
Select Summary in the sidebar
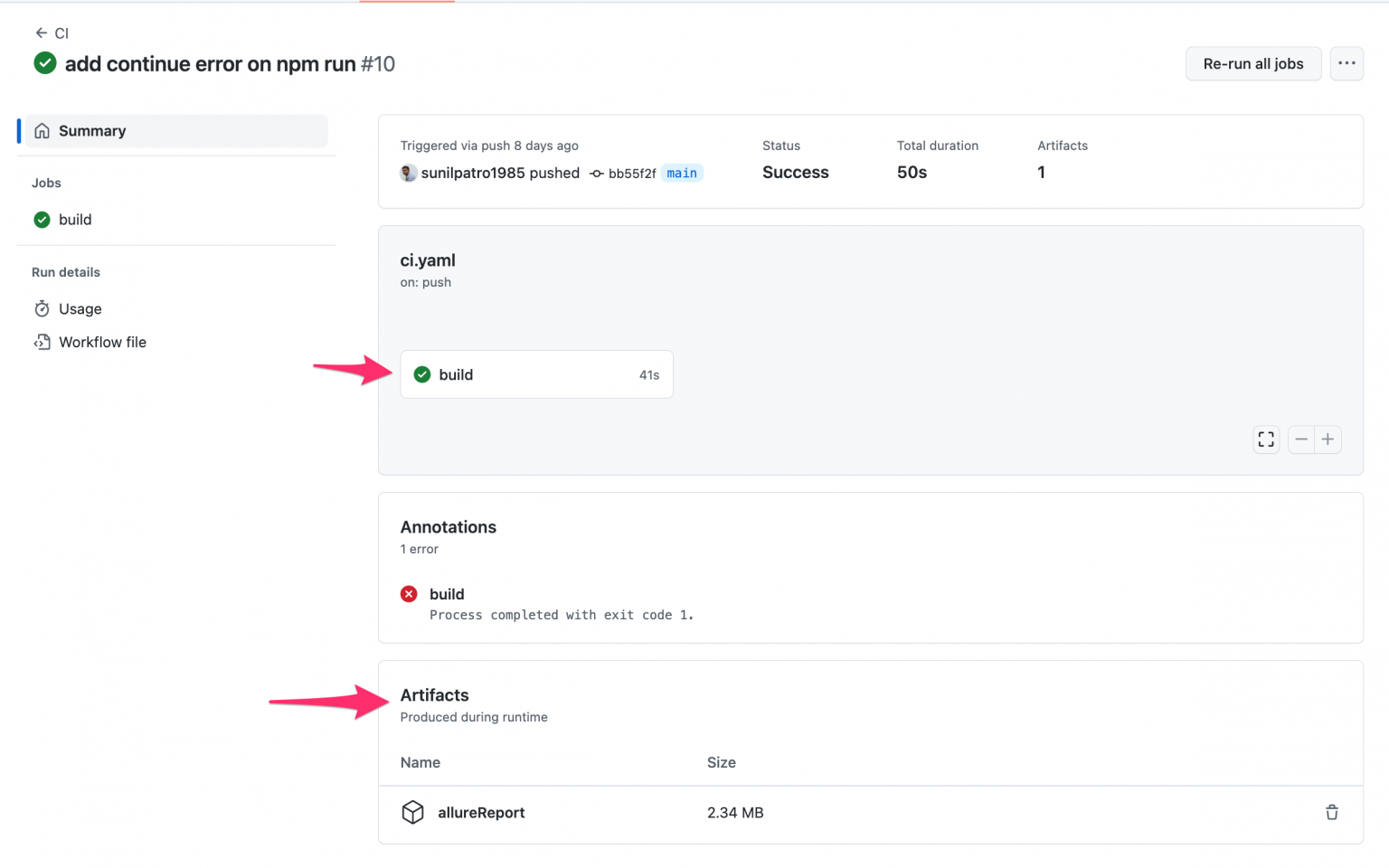91,130
